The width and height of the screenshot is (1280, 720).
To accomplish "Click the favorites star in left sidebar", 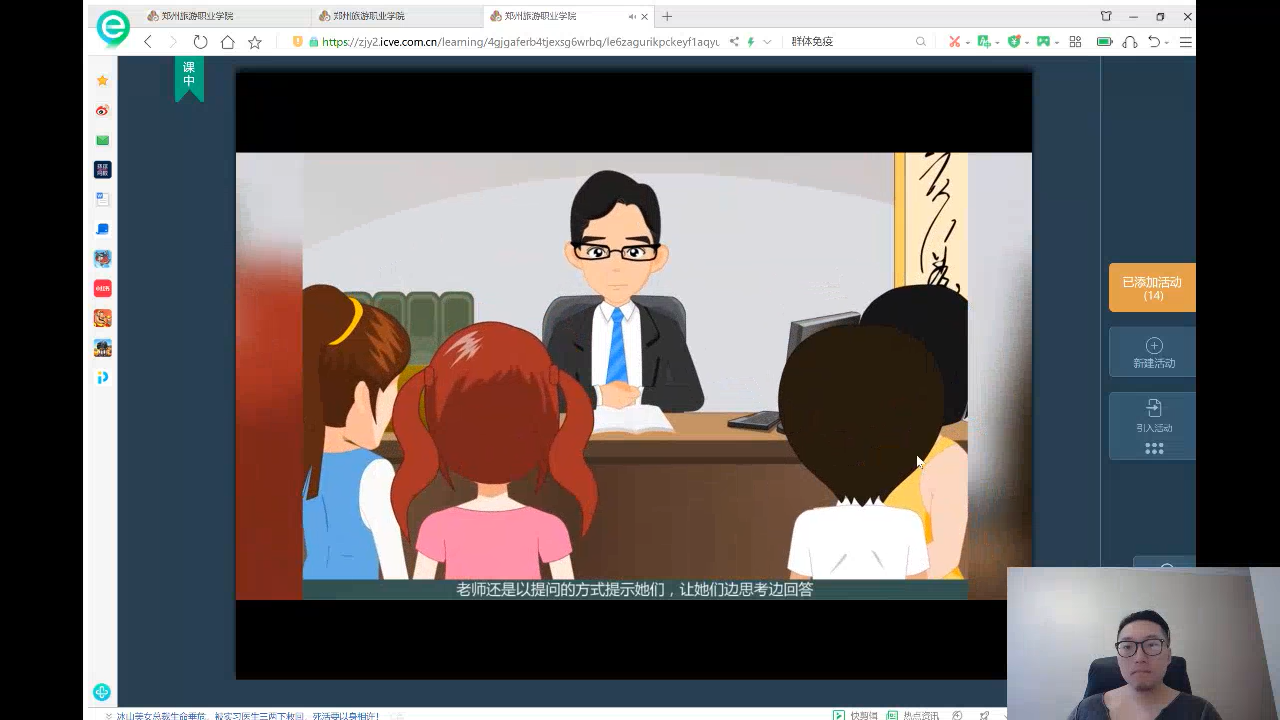I will click(x=102, y=81).
